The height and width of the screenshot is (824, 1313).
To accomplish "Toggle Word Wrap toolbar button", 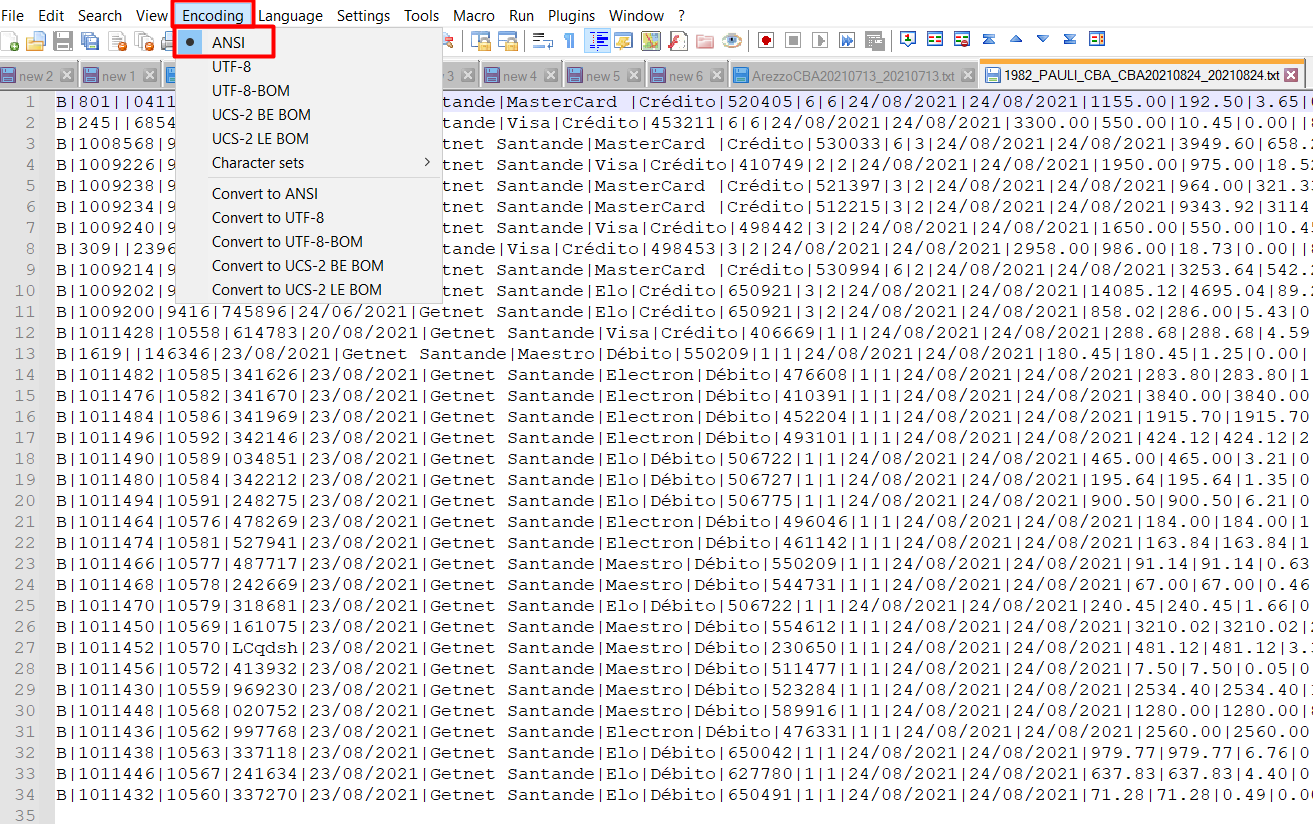I will pyautogui.click(x=543, y=41).
